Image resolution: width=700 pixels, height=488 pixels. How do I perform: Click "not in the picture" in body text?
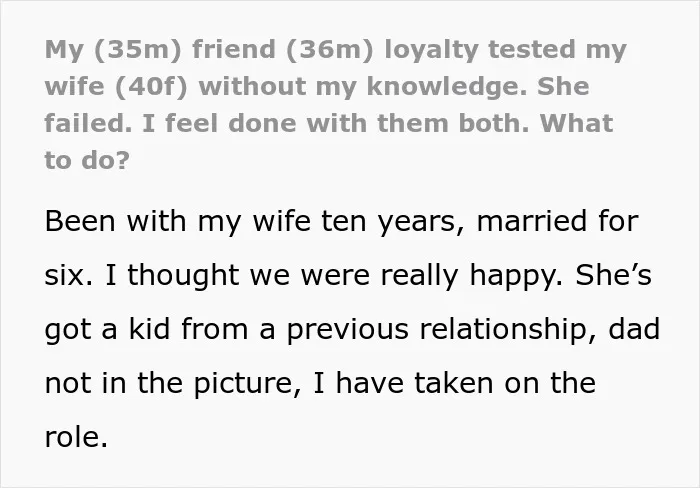tap(173, 384)
